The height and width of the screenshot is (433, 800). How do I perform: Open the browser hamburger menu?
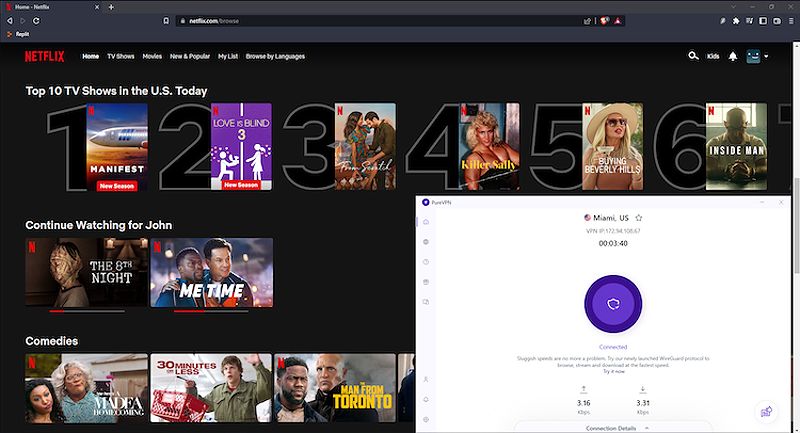pyautogui.click(x=791, y=21)
